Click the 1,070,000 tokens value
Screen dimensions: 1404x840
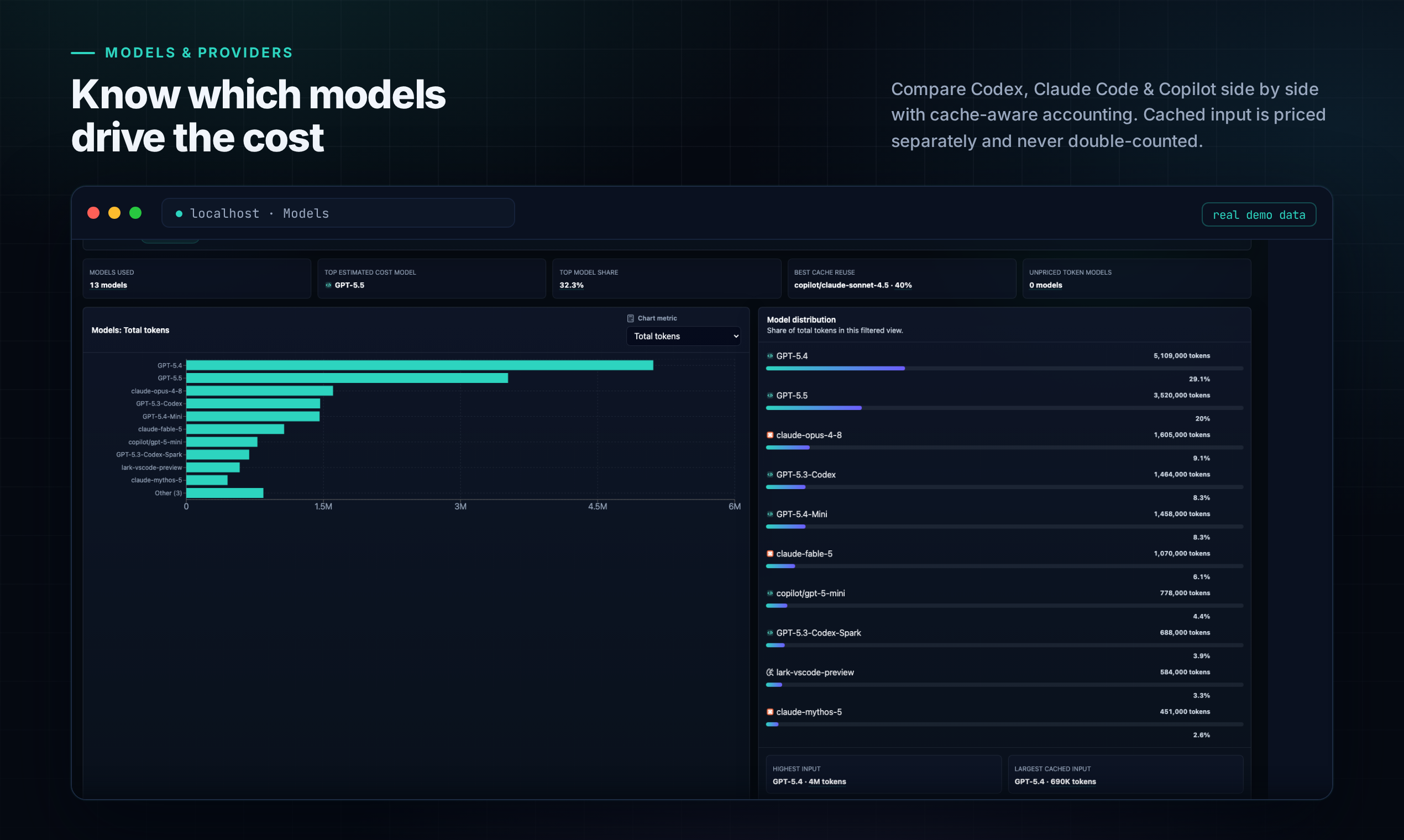point(1181,554)
